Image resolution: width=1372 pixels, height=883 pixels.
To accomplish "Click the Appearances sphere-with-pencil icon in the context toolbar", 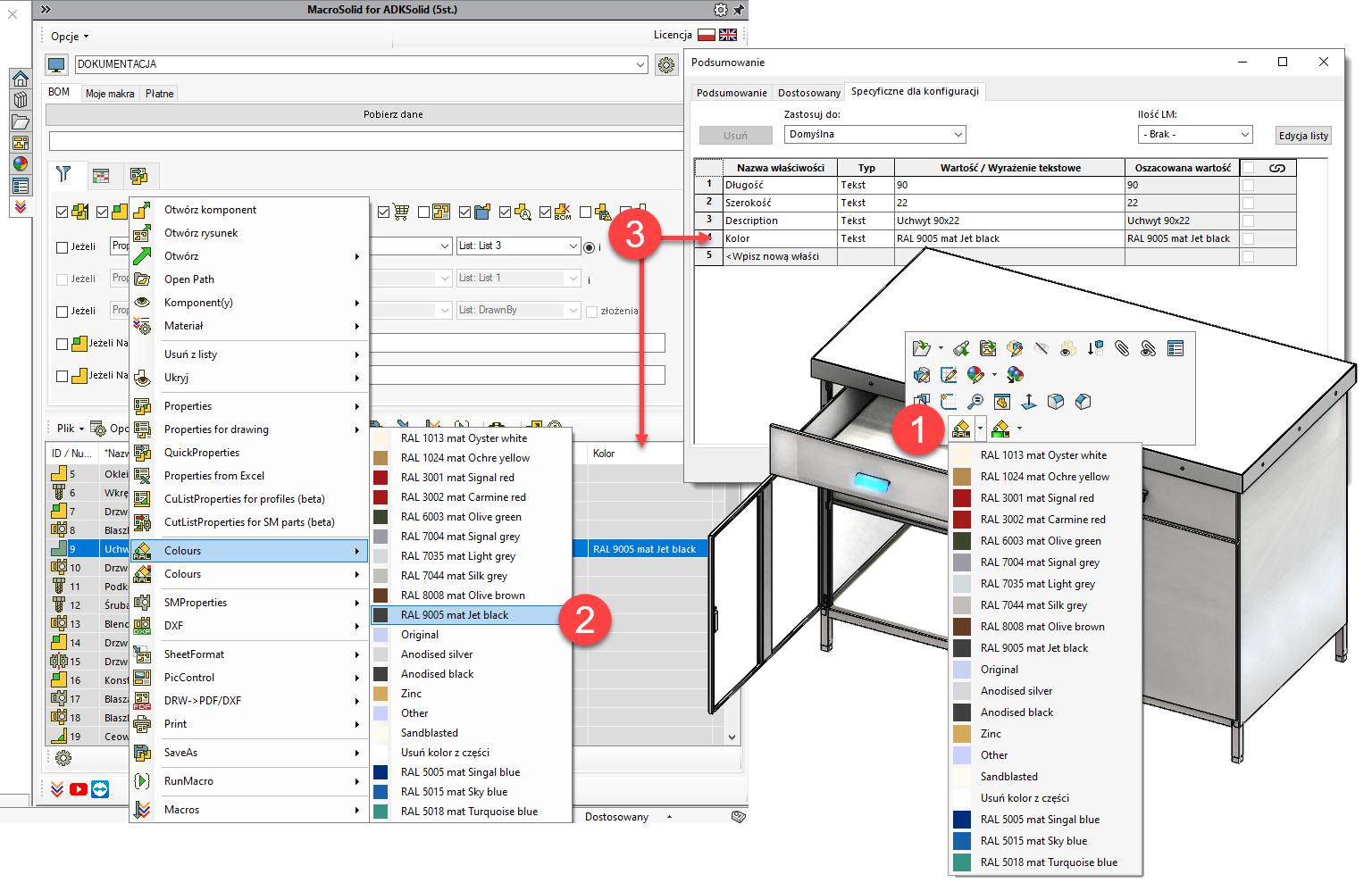I will click(x=975, y=375).
